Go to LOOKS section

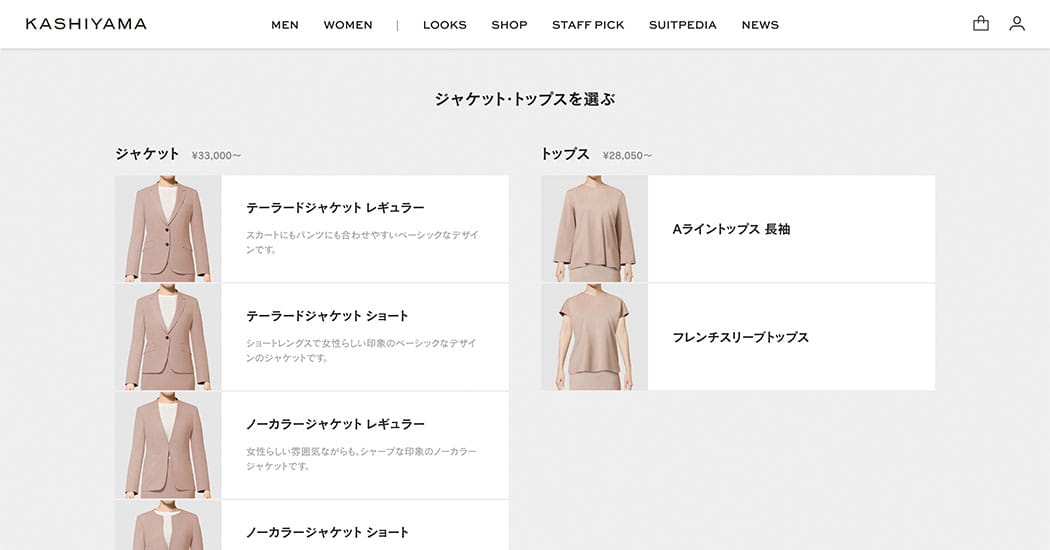click(445, 25)
